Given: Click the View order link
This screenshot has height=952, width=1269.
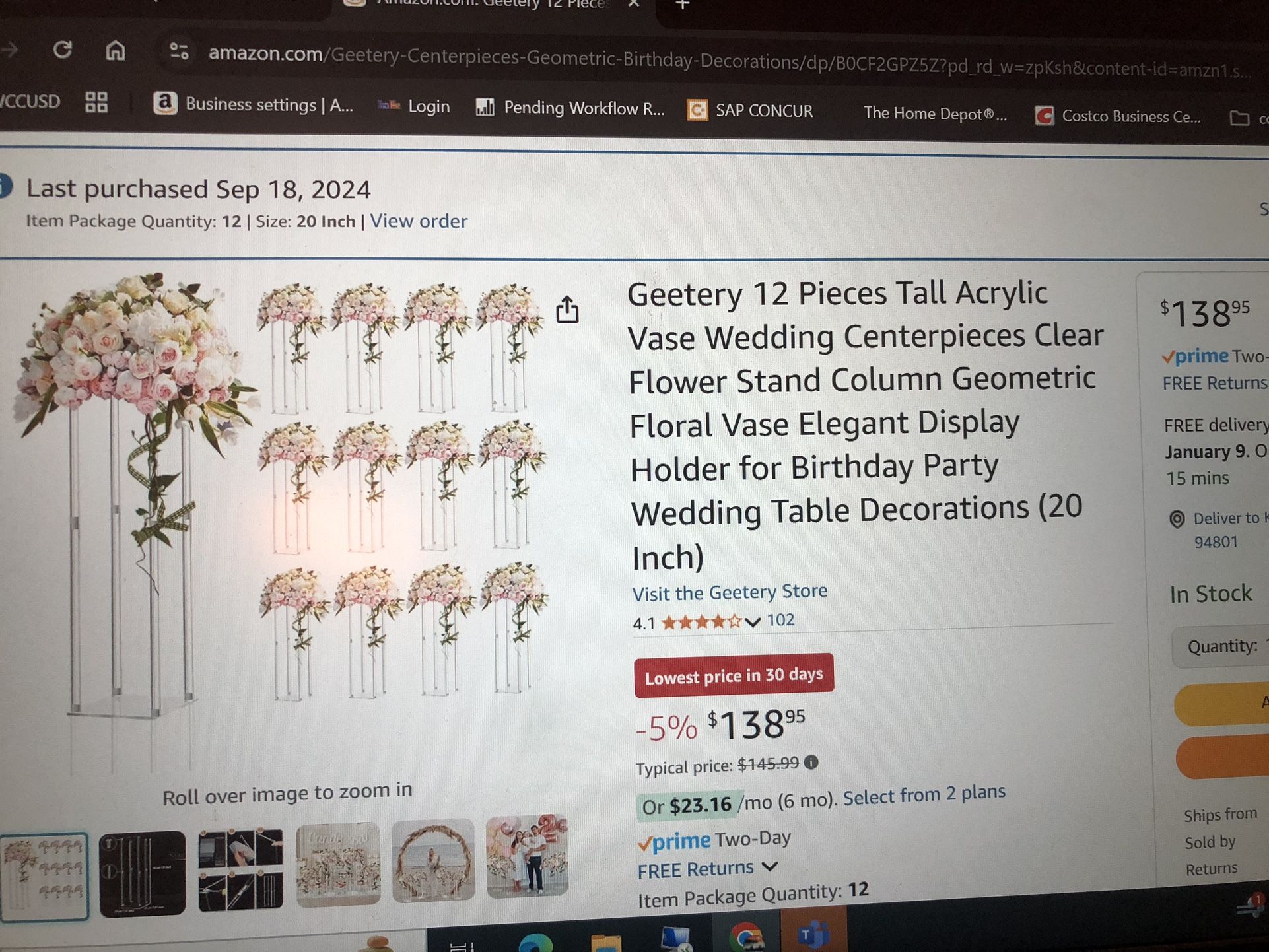Looking at the screenshot, I should click(x=418, y=221).
